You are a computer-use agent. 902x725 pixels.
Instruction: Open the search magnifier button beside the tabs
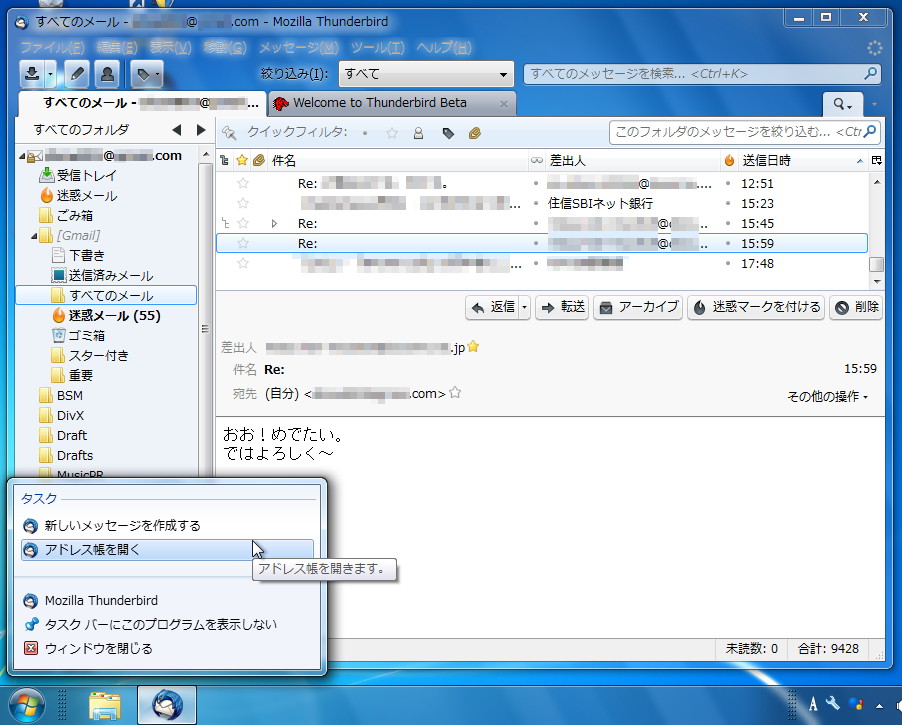click(843, 104)
